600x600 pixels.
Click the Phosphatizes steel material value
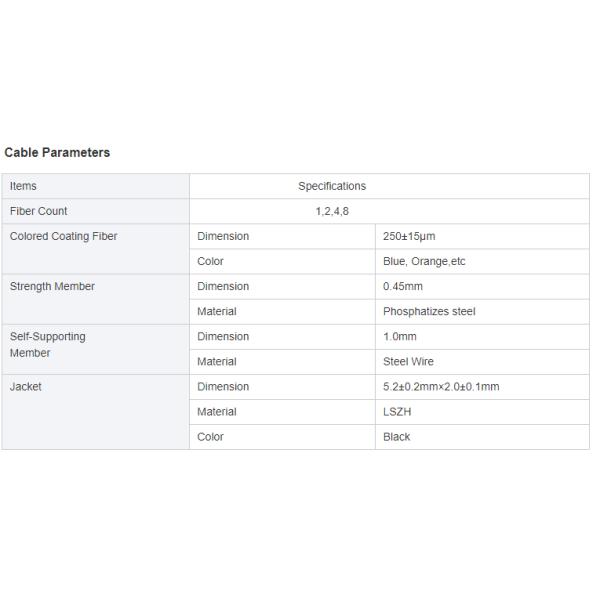click(429, 311)
